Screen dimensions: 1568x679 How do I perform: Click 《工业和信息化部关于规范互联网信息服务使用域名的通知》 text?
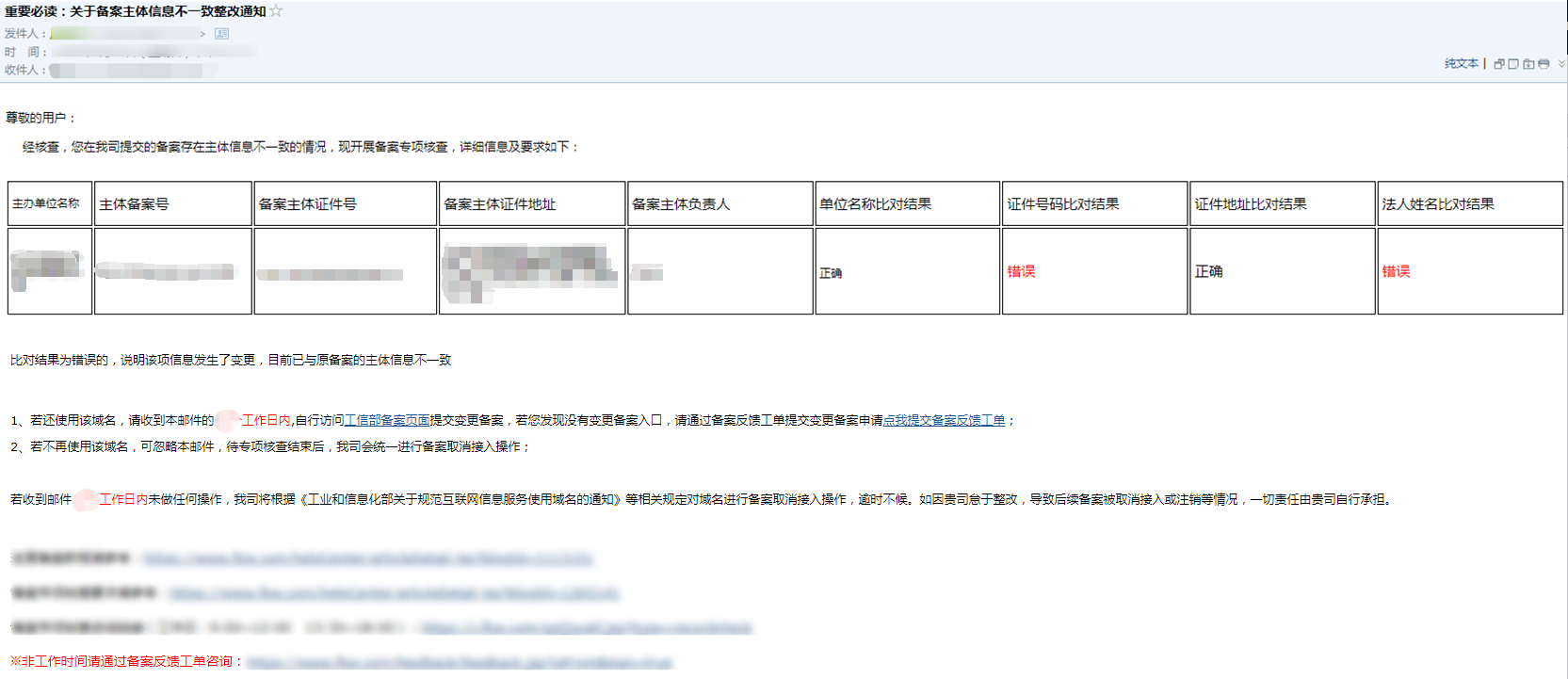(461, 499)
